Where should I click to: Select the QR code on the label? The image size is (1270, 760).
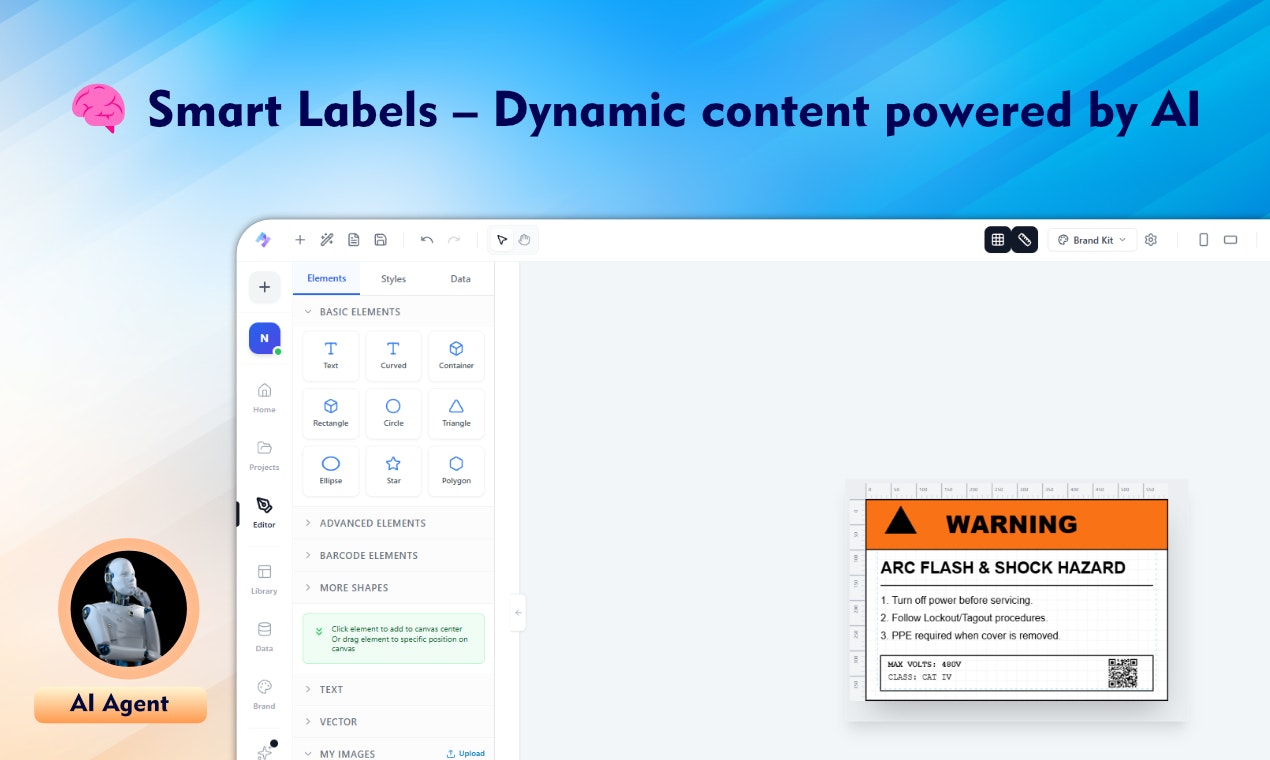[1123, 673]
